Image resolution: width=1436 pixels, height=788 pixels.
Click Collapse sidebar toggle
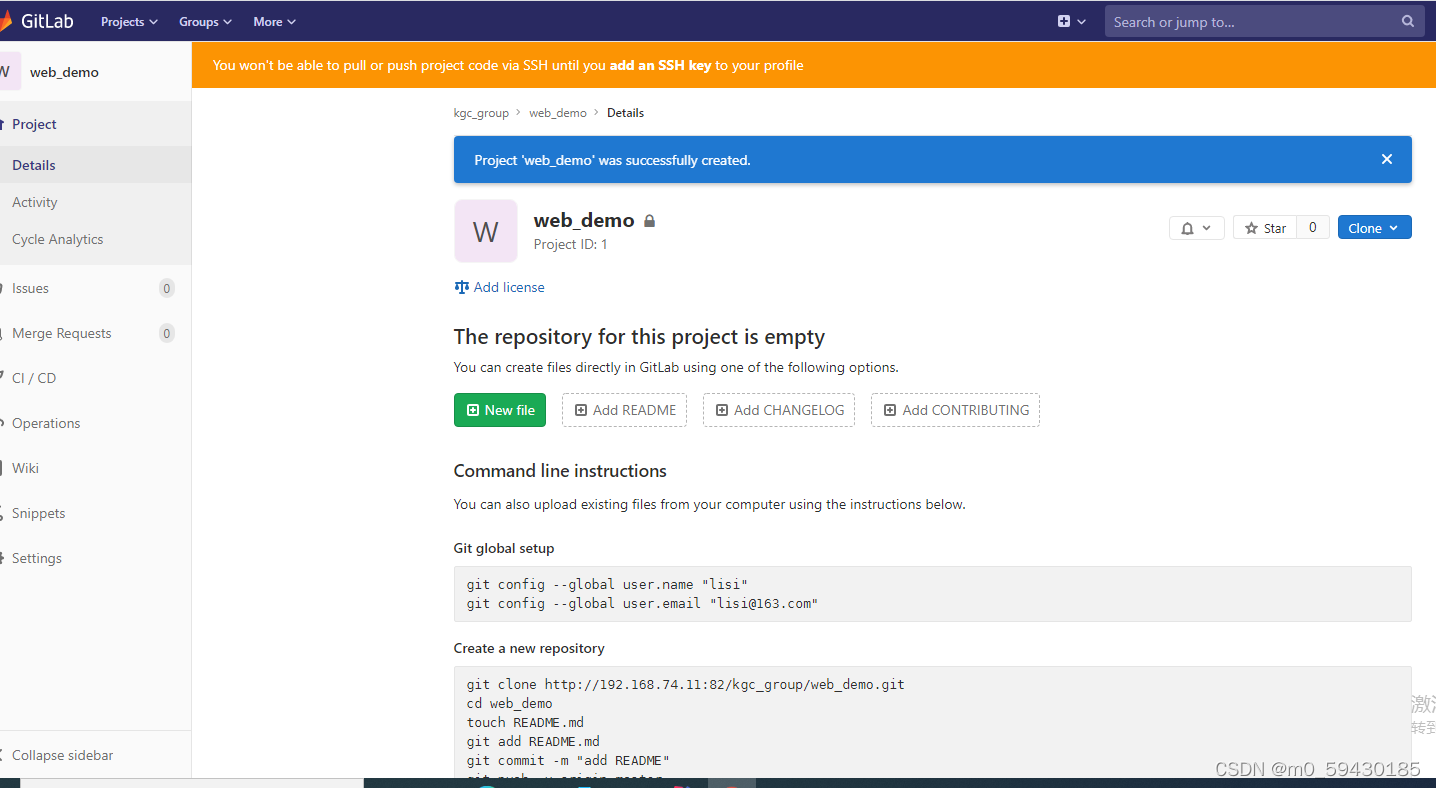pos(95,755)
